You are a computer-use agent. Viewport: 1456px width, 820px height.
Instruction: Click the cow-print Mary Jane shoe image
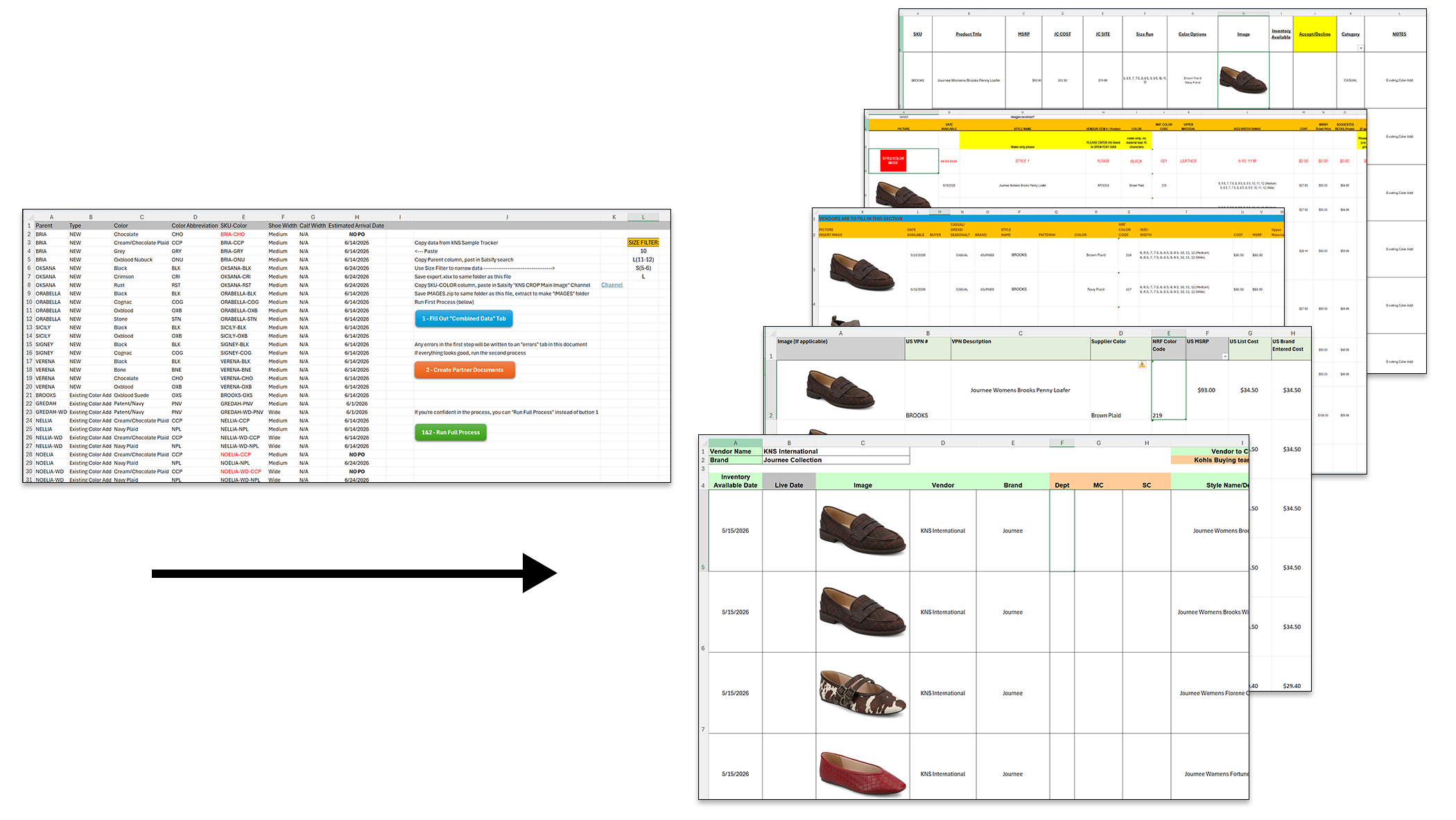(863, 693)
